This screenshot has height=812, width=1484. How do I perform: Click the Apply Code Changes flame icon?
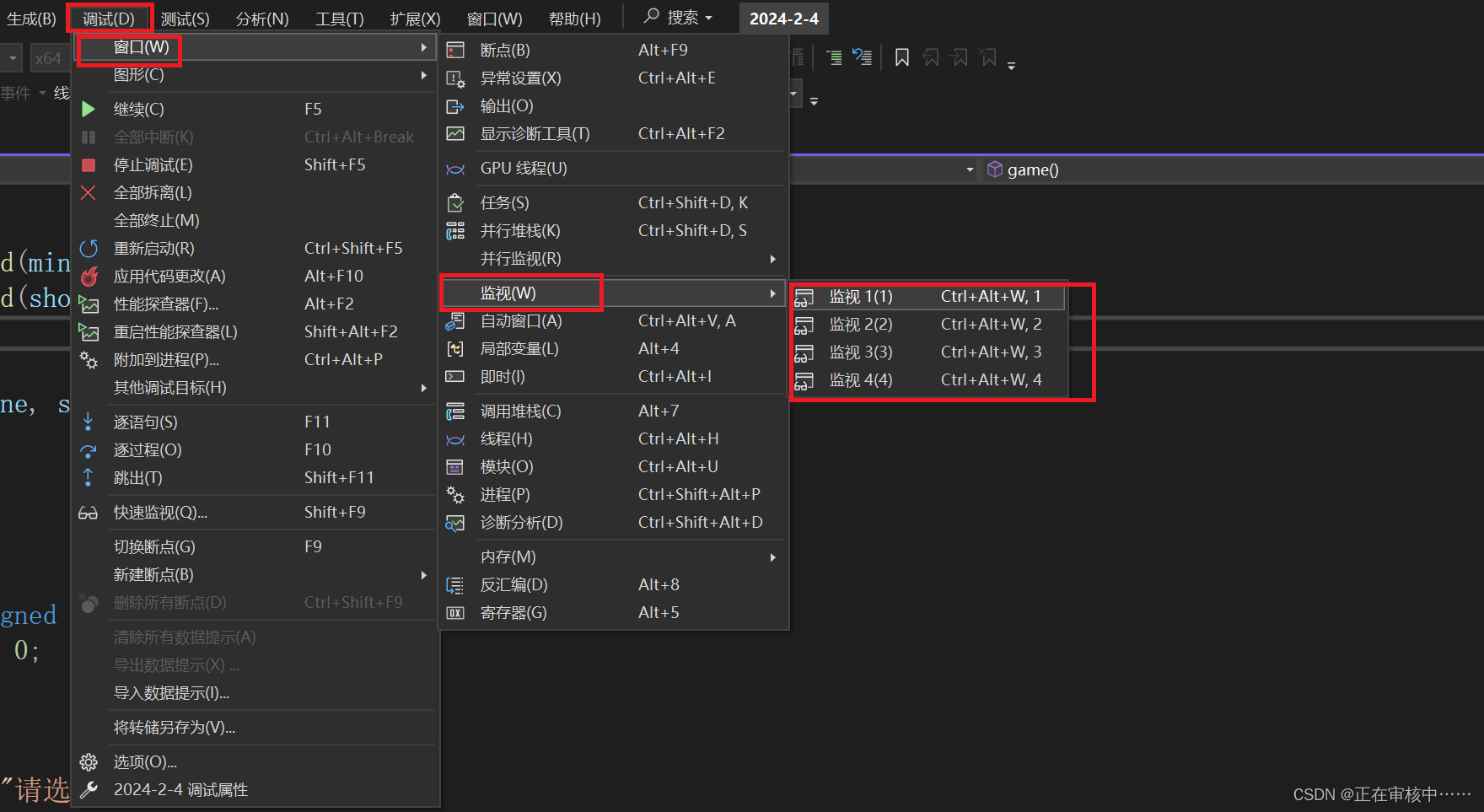coord(88,276)
